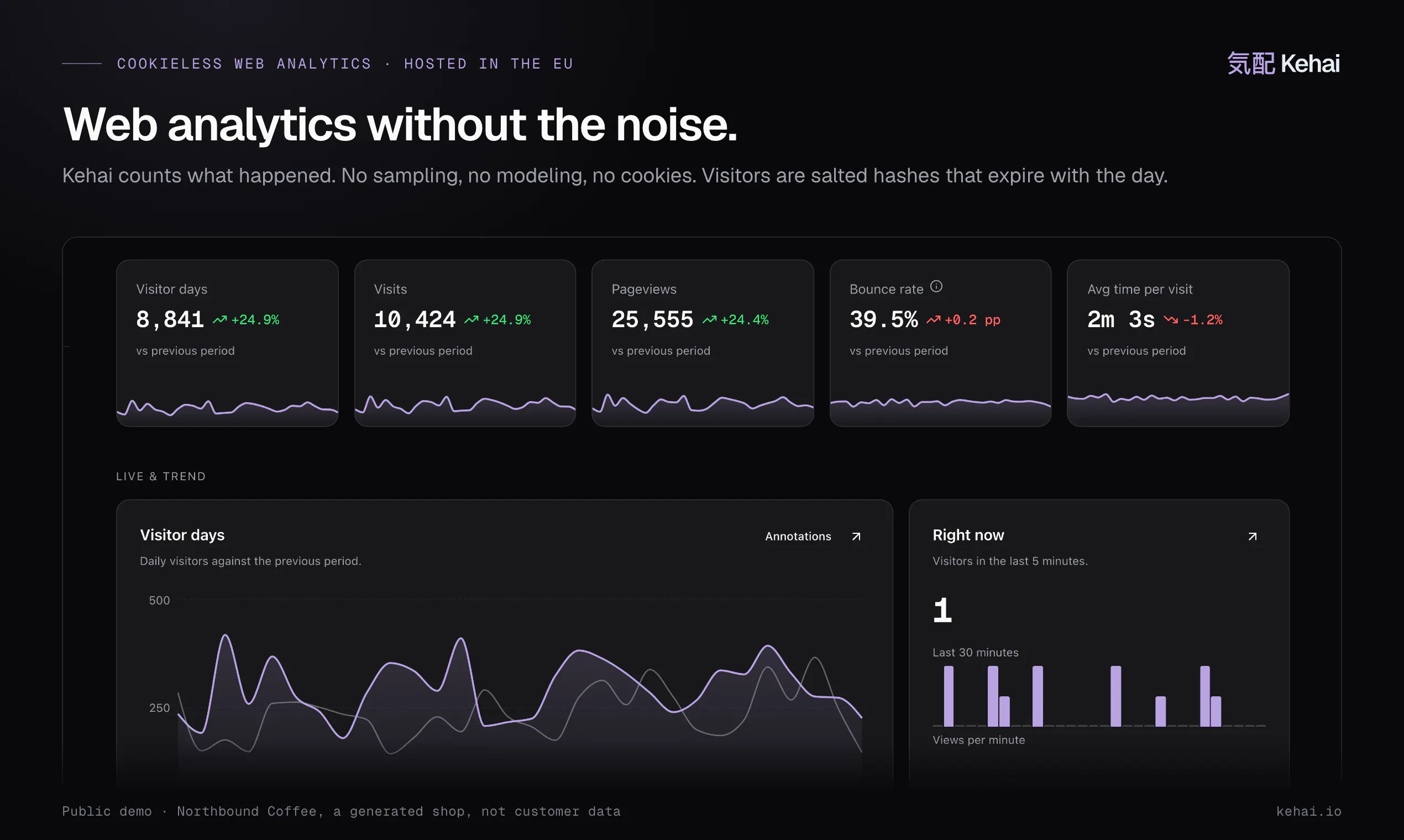Click the live visitor count 1
The image size is (1404, 840).
click(x=942, y=611)
